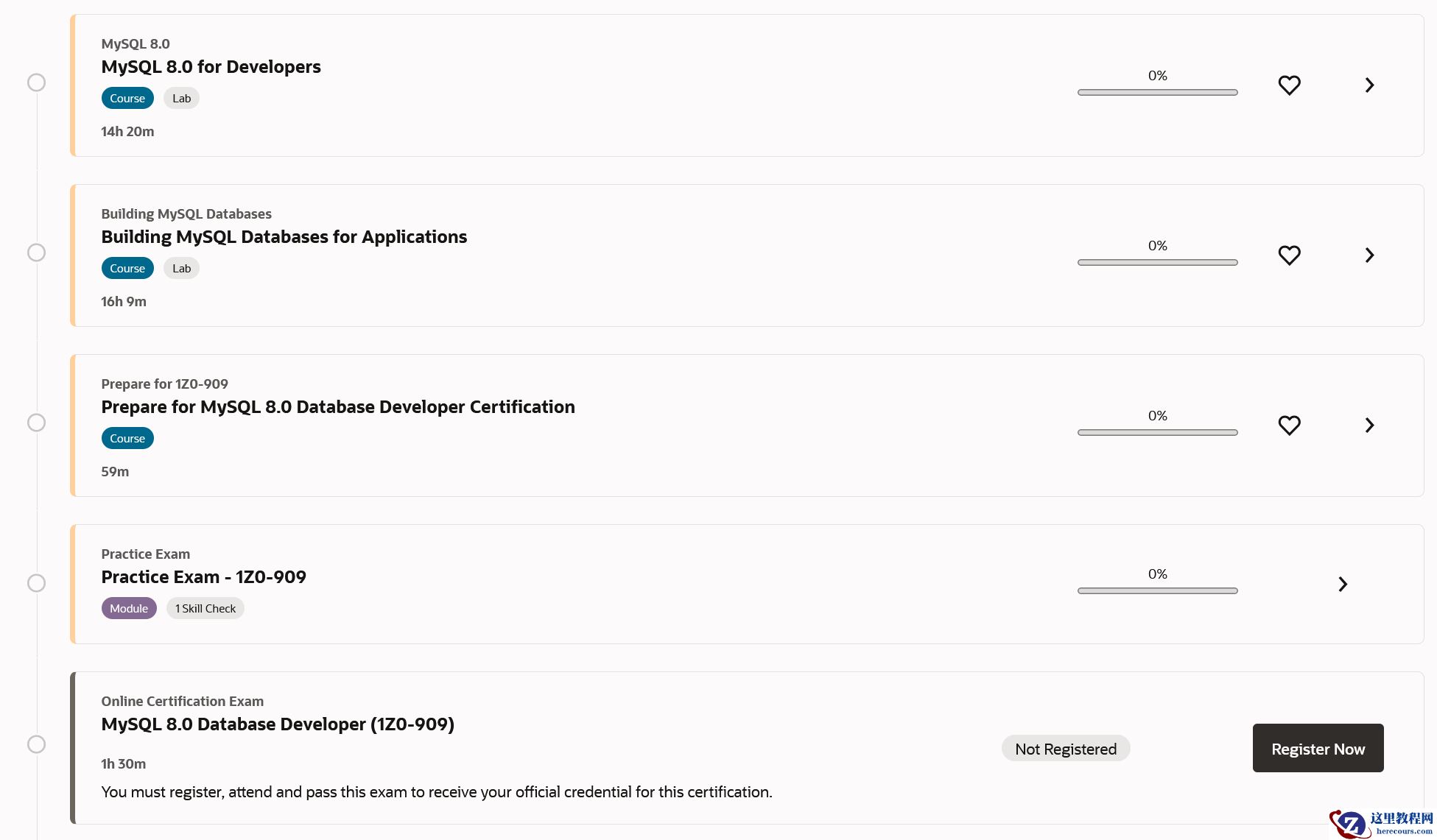The image size is (1437, 840).
Task: Click the Register Now button
Action: 1318,749
